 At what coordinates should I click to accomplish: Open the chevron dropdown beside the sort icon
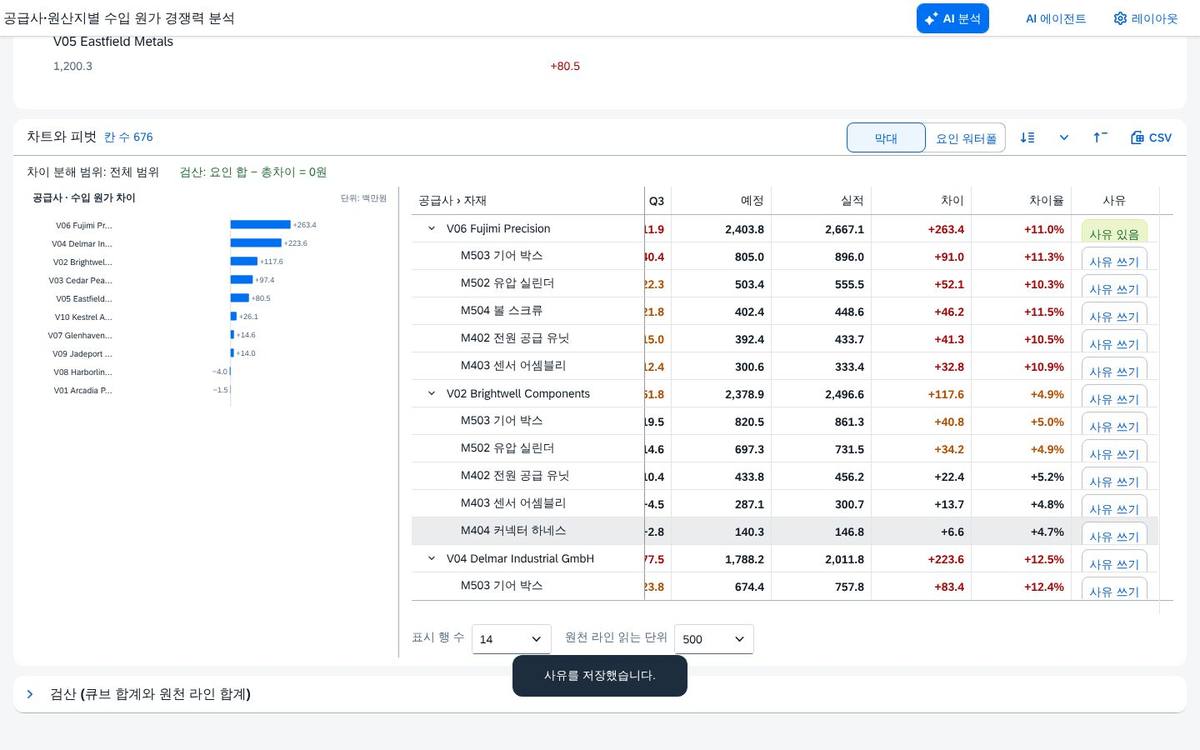tap(1064, 138)
